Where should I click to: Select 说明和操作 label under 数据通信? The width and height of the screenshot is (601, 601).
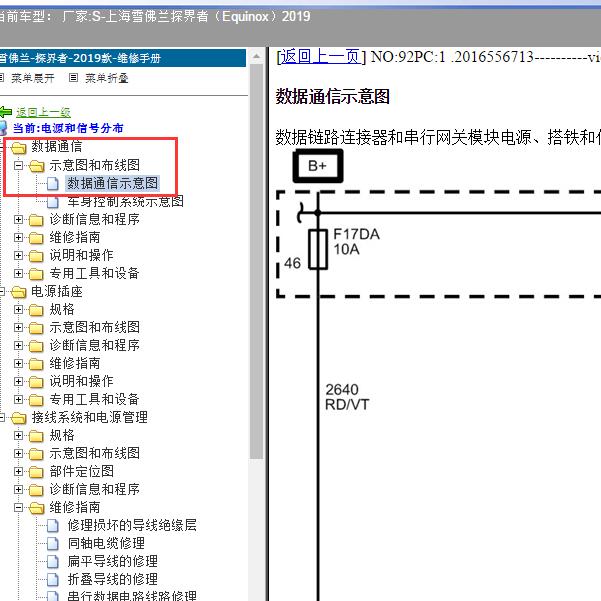[81, 255]
